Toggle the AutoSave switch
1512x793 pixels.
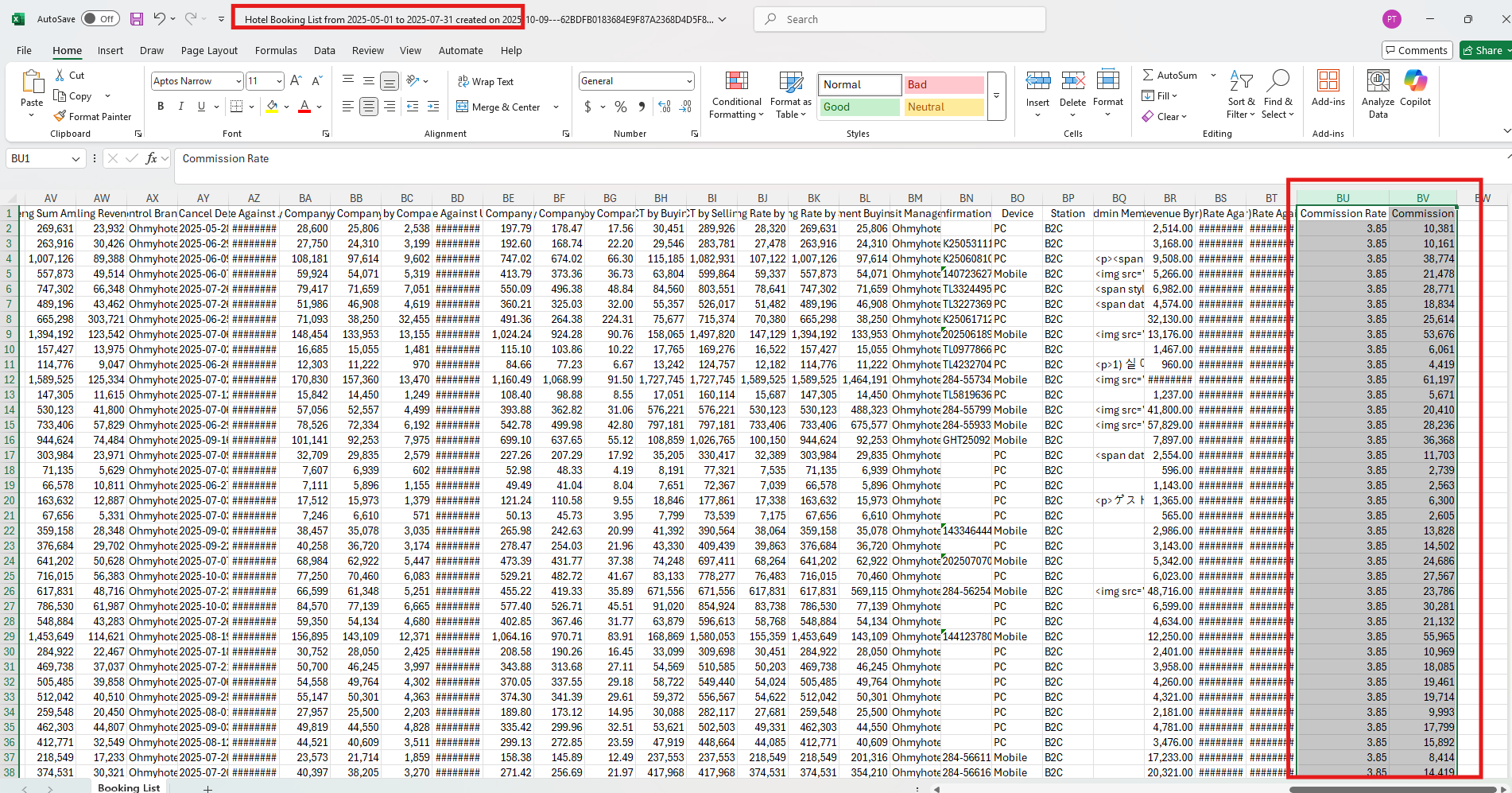pyautogui.click(x=100, y=19)
